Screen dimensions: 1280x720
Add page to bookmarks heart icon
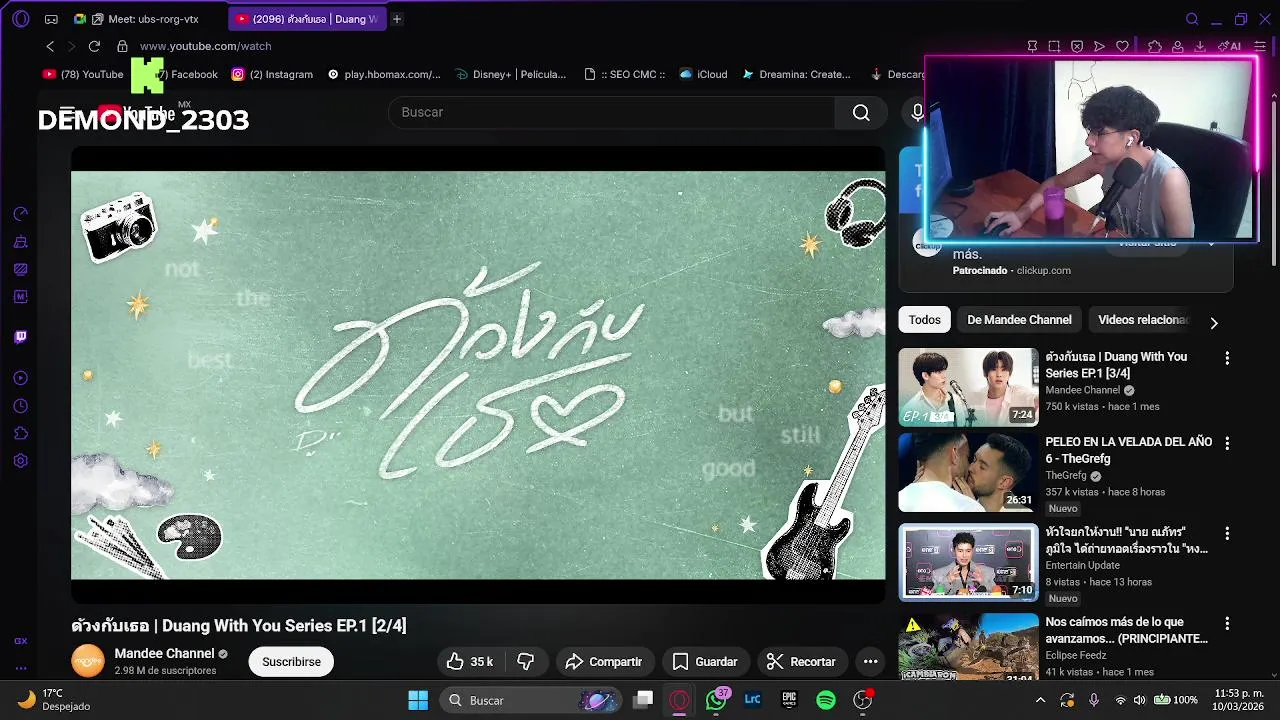(1122, 46)
